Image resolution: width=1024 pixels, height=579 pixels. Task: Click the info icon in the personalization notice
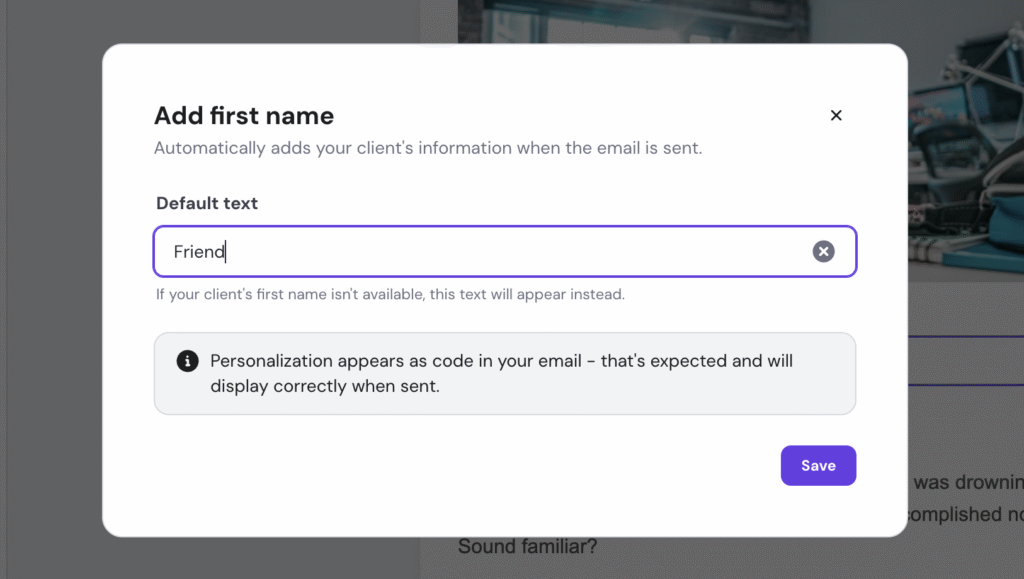[187, 361]
